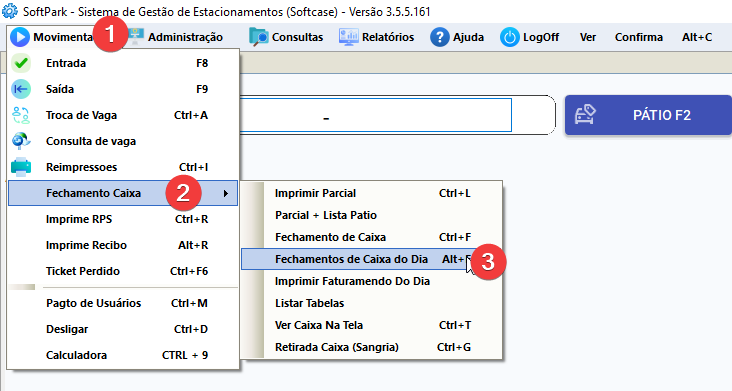Click the green checkmark Entrada icon
The width and height of the screenshot is (732, 391).
21,63
